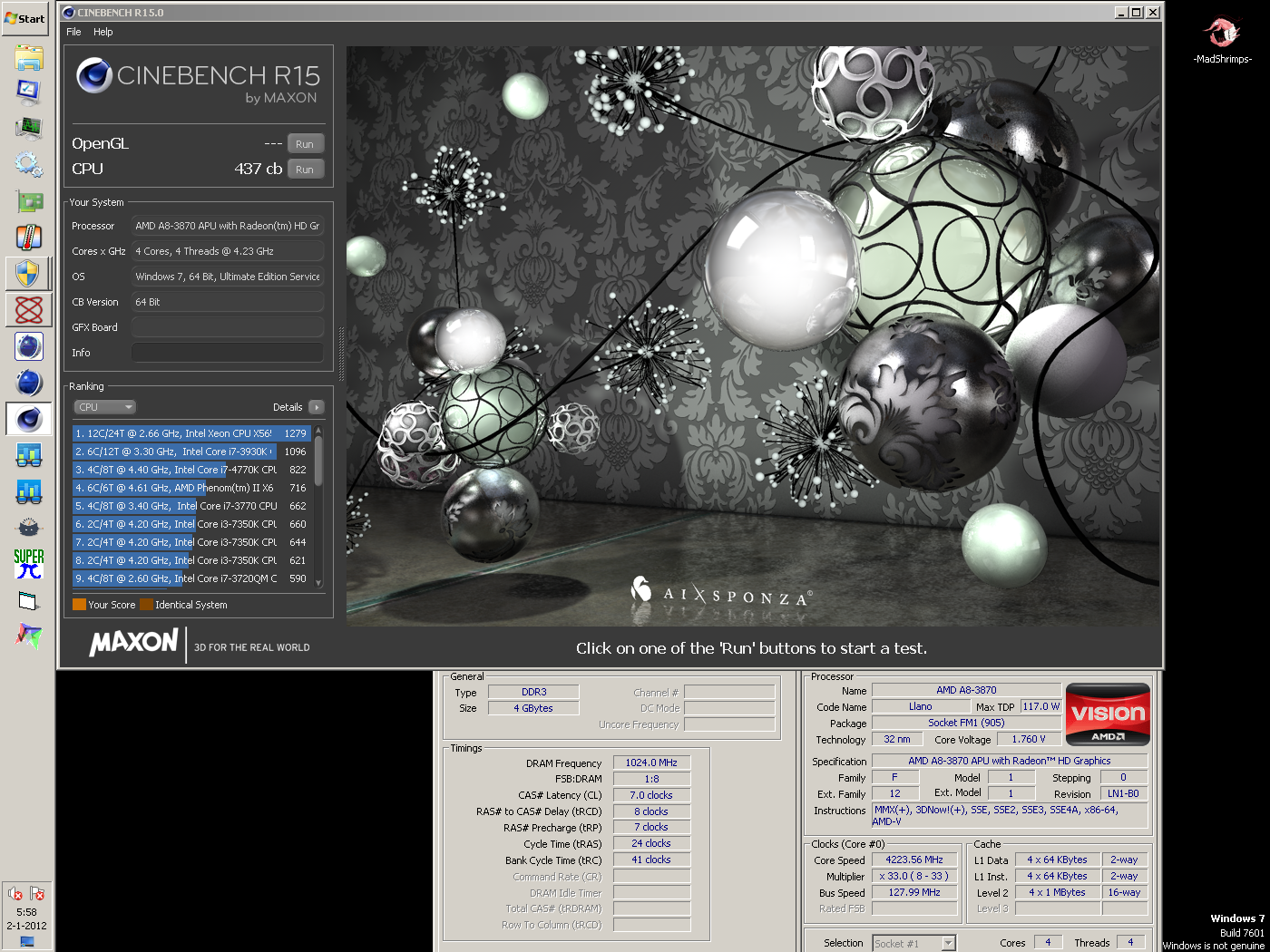Click CPU-Z Core Speed 4223.56 MHz value
The width and height of the screenshot is (1270, 952).
click(x=914, y=860)
